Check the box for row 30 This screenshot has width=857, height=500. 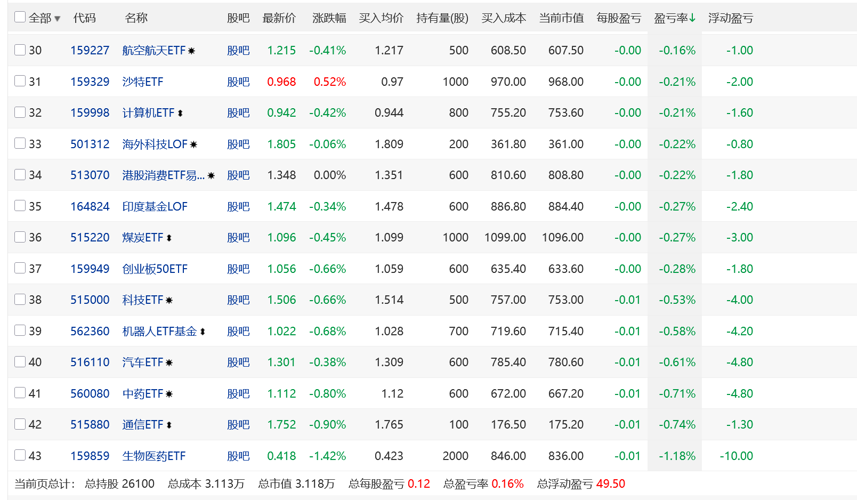pyautogui.click(x=20, y=50)
